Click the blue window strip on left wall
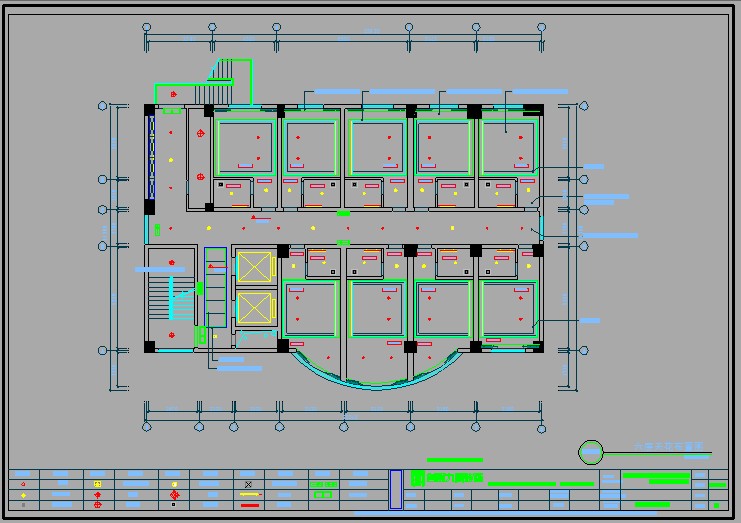Image resolution: width=741 pixels, height=523 pixels. point(151,157)
